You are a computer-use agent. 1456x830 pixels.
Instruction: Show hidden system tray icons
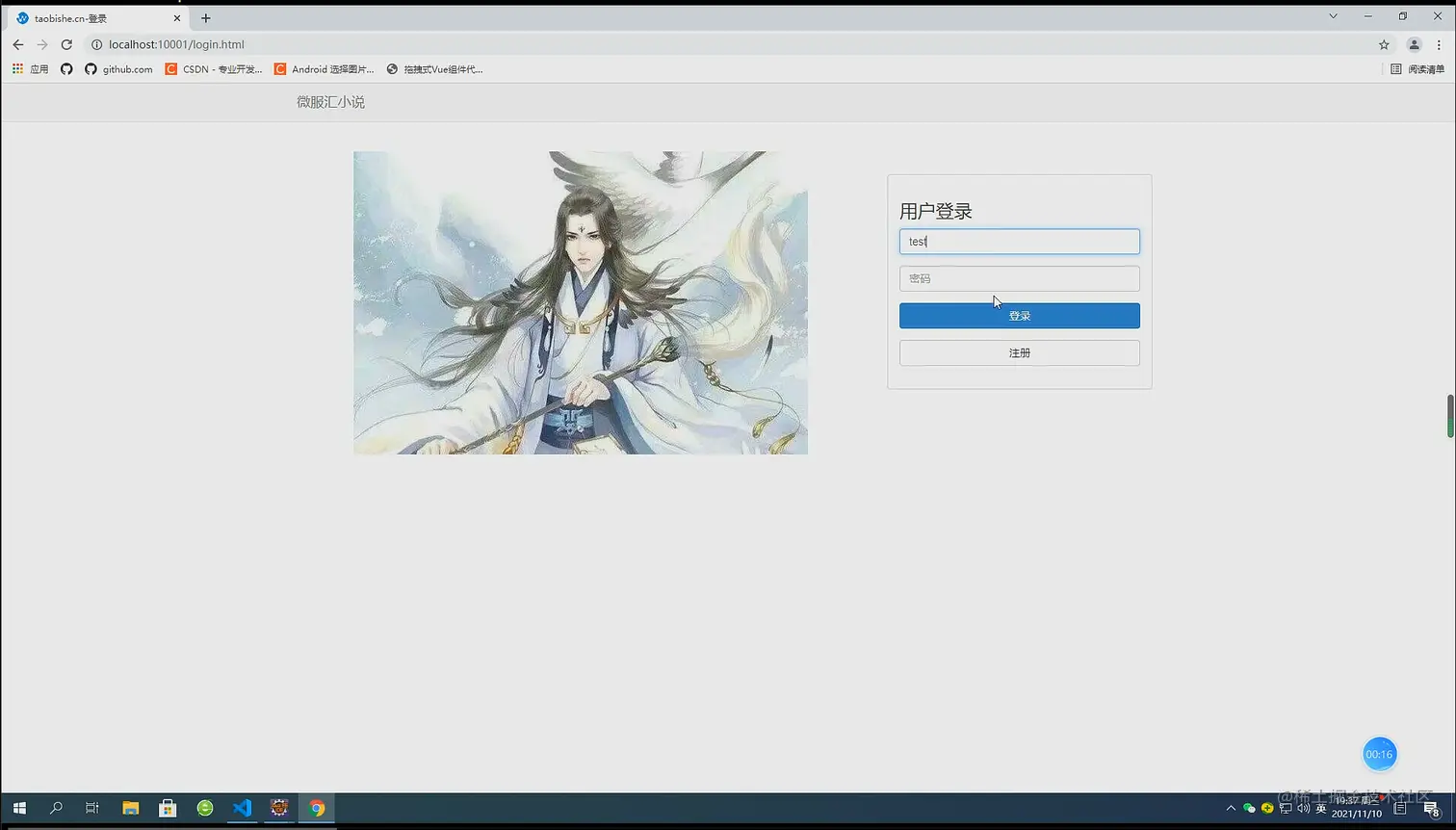coord(1231,808)
